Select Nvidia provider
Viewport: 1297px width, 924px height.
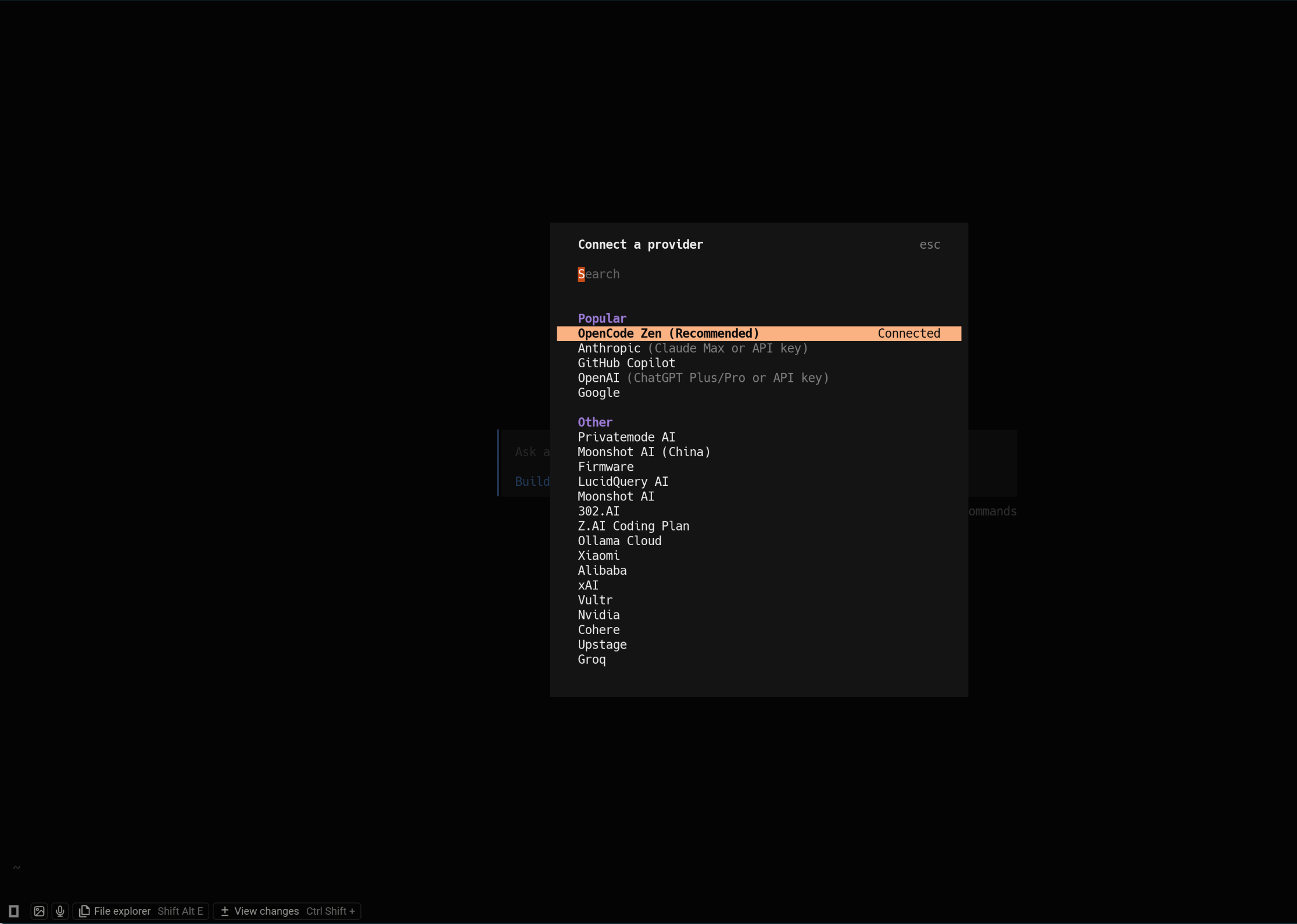(x=599, y=615)
